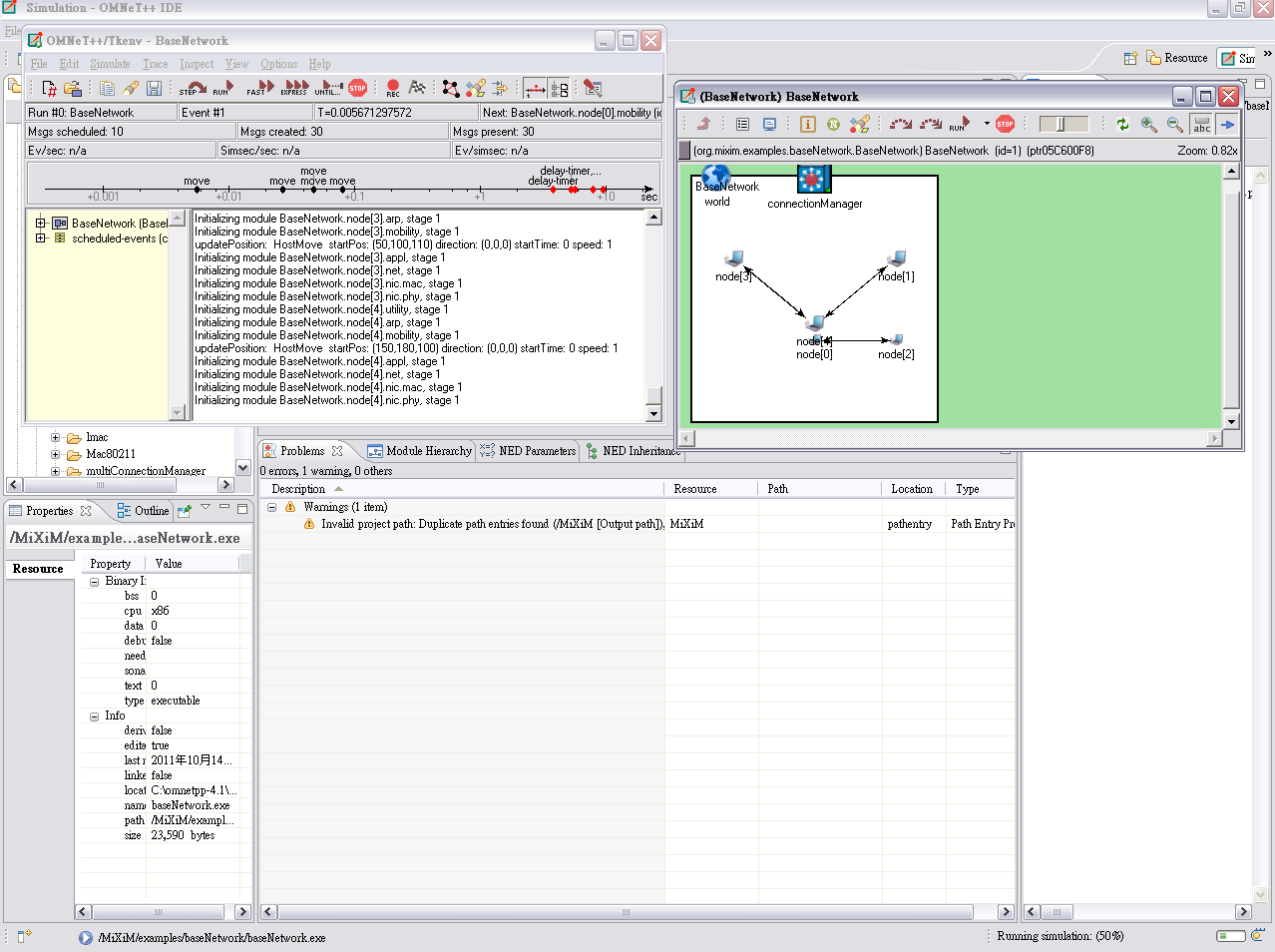This screenshot has width=1275, height=952.
Task: Collapse the Binary property group
Action: [x=95, y=581]
